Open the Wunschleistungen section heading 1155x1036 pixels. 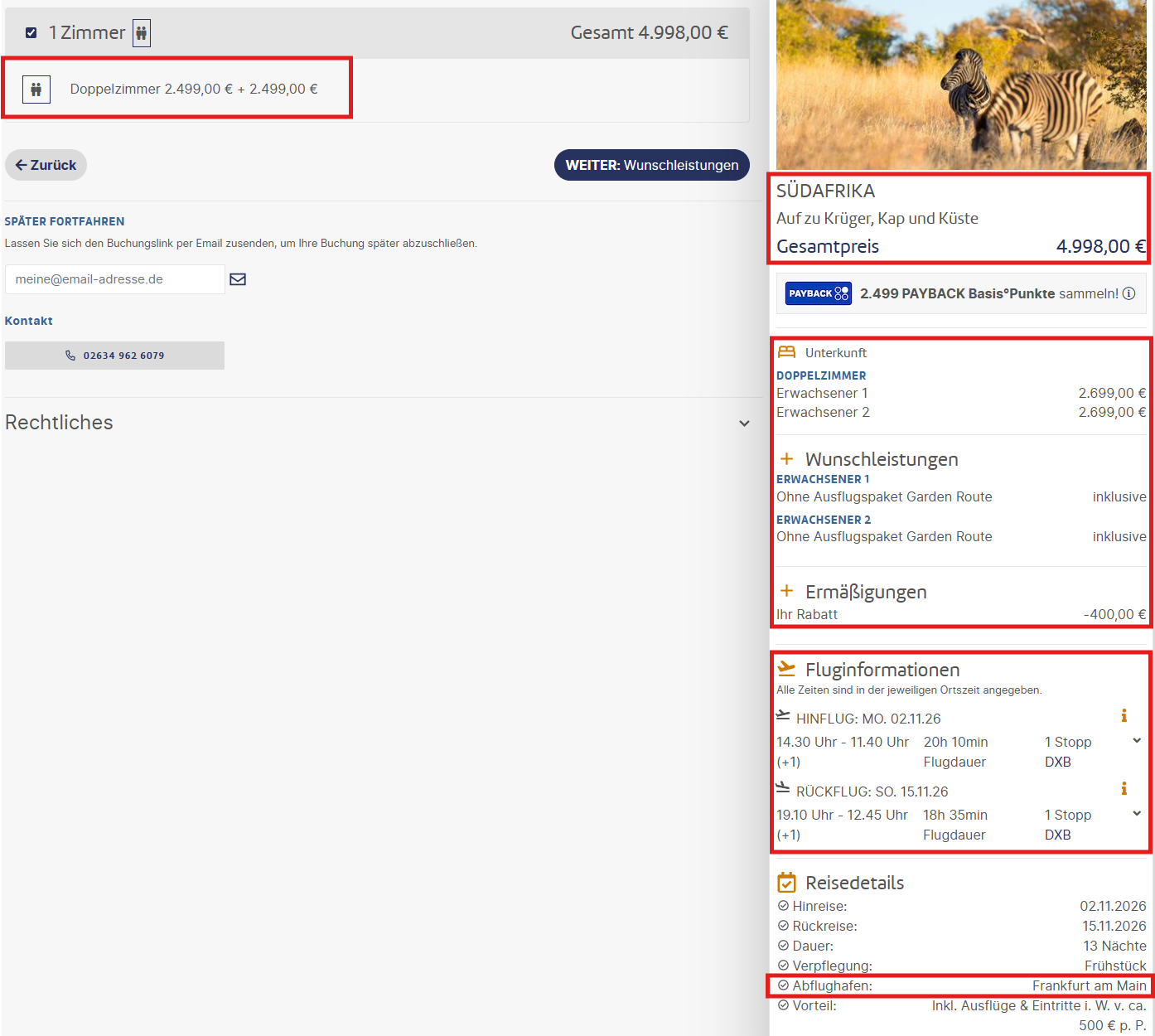(882, 459)
